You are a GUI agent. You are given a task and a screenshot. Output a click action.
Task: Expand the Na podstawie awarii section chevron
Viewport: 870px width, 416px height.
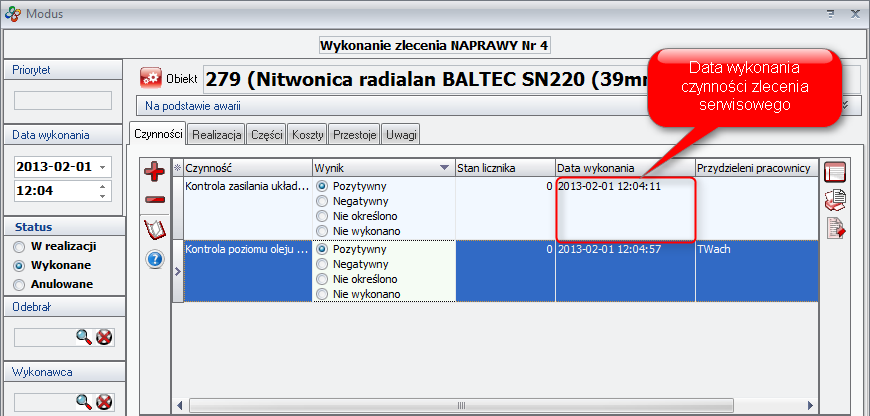pos(844,105)
